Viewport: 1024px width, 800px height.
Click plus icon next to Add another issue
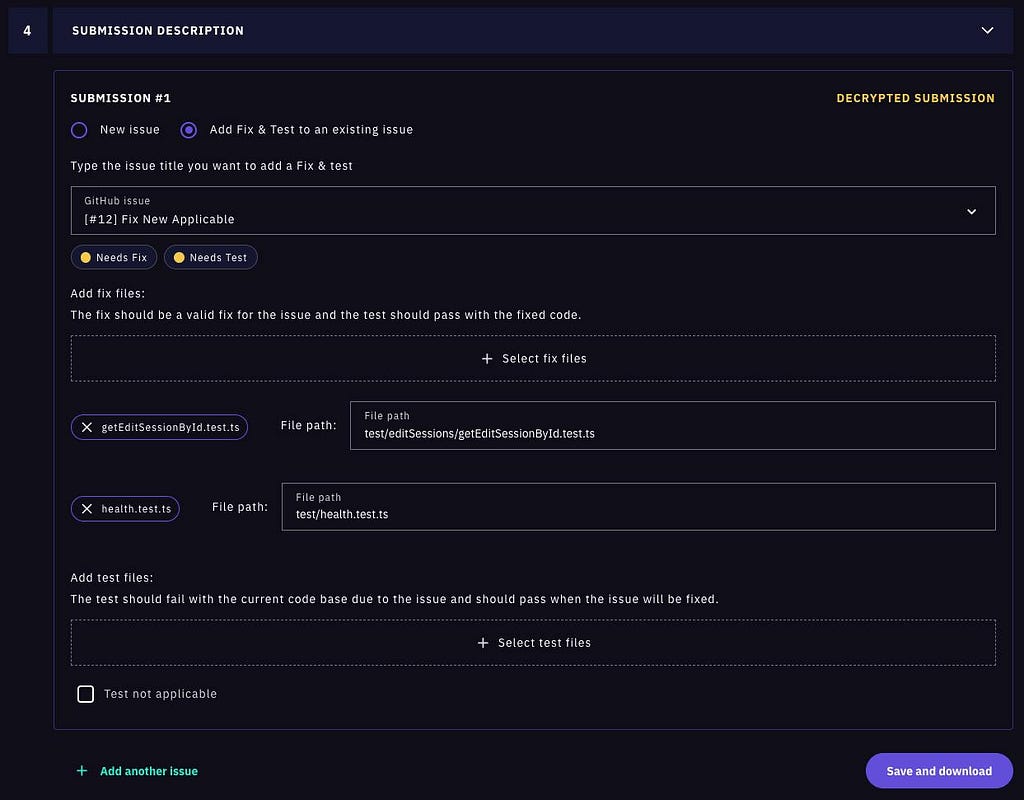[x=82, y=771]
